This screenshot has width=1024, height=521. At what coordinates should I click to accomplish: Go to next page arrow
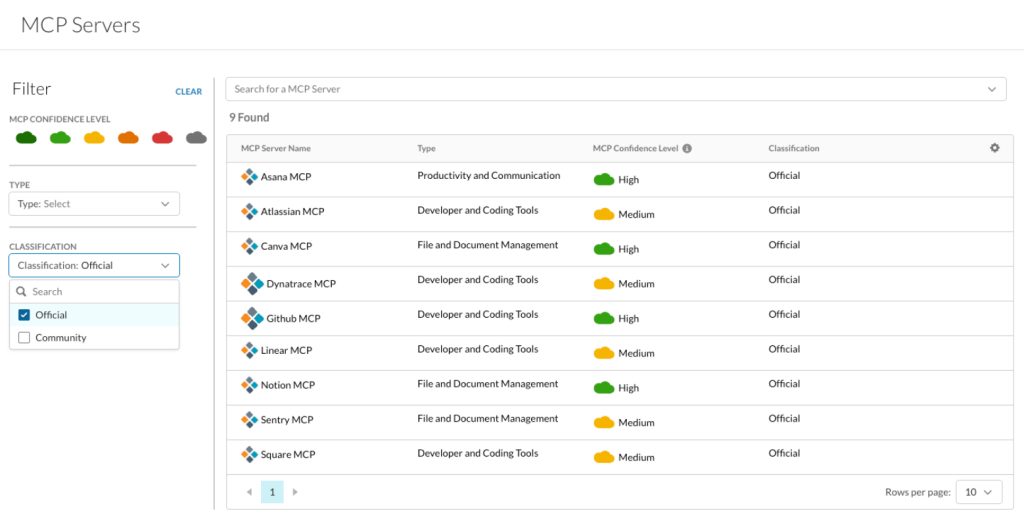click(x=295, y=492)
